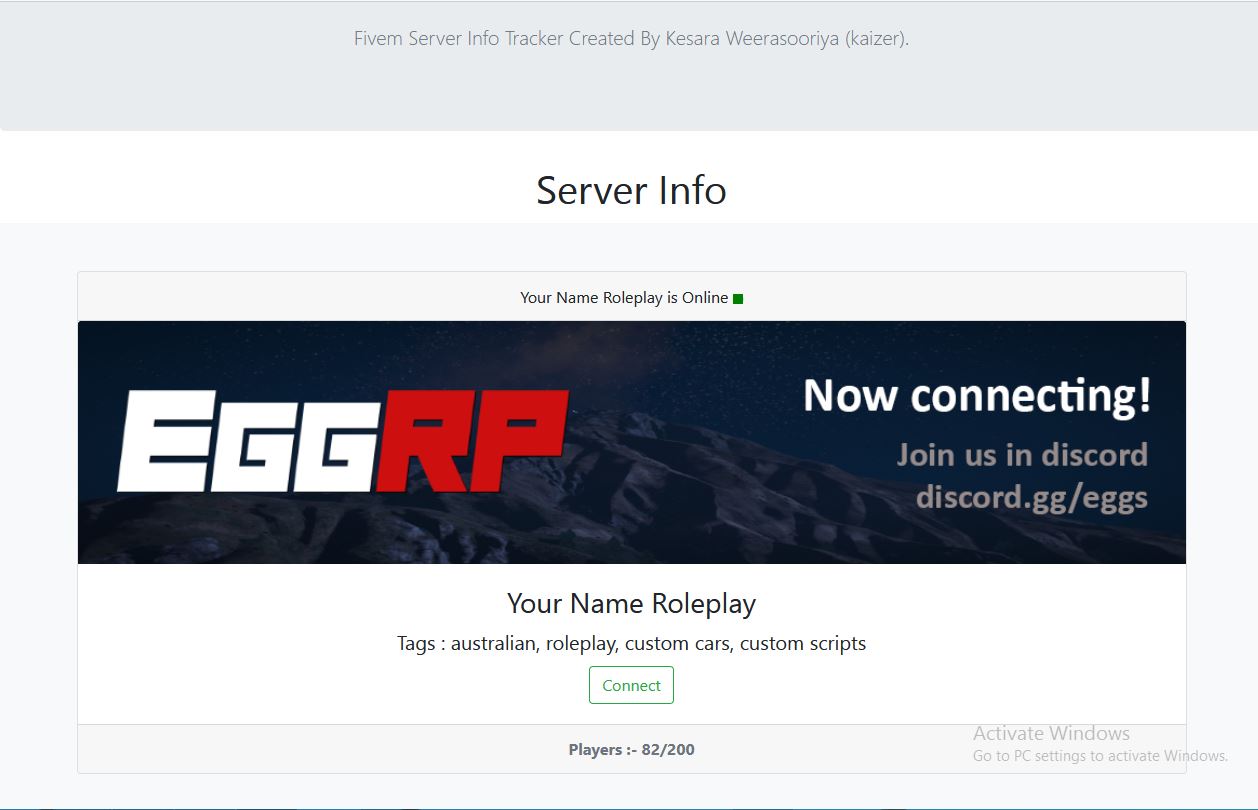This screenshot has height=810, width=1258.
Task: Click the discord.gg/eggs link text
Action: [1034, 497]
